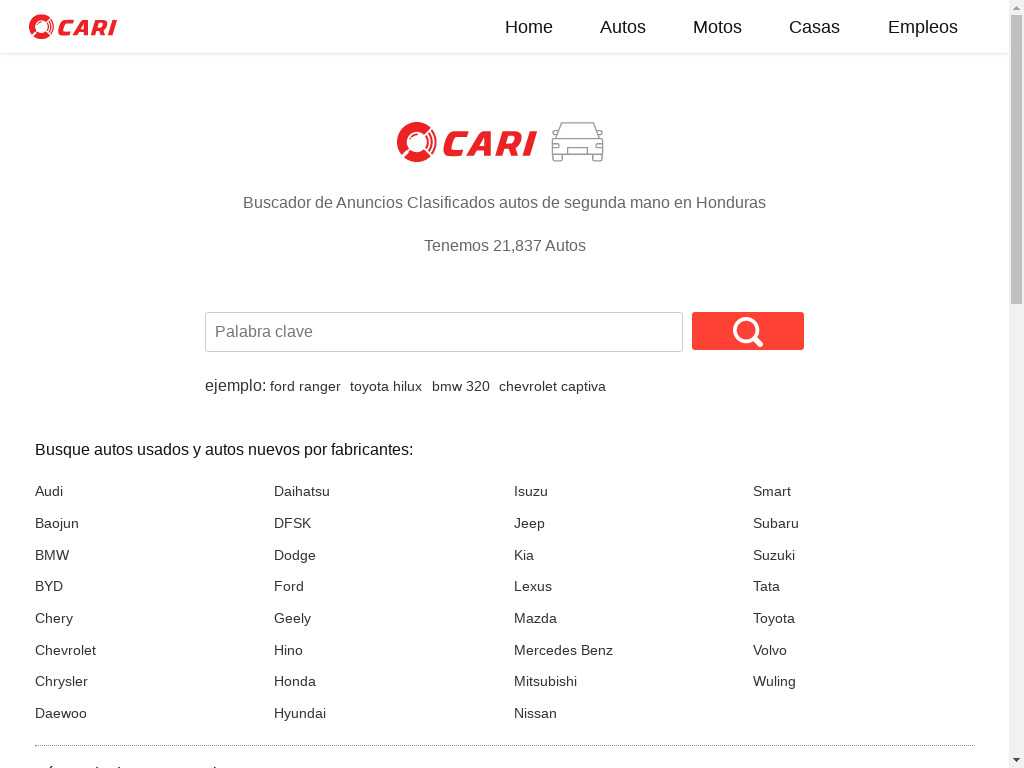View Chrysler cars
The image size is (1024, 768).
coord(61,682)
